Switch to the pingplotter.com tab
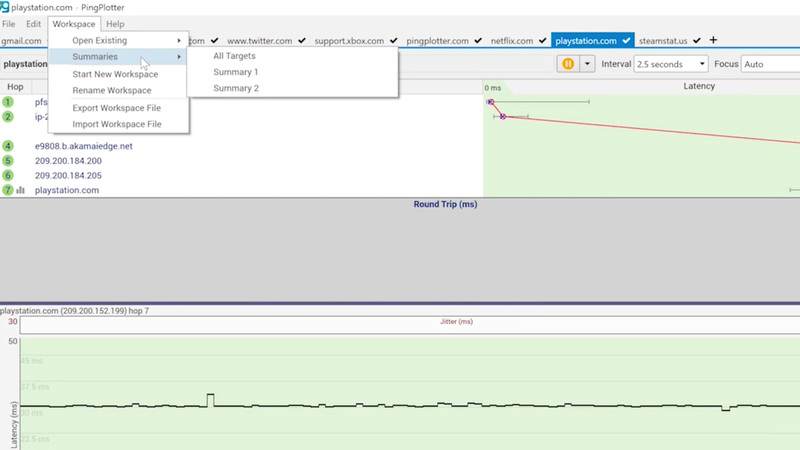800x450 pixels. pos(437,41)
